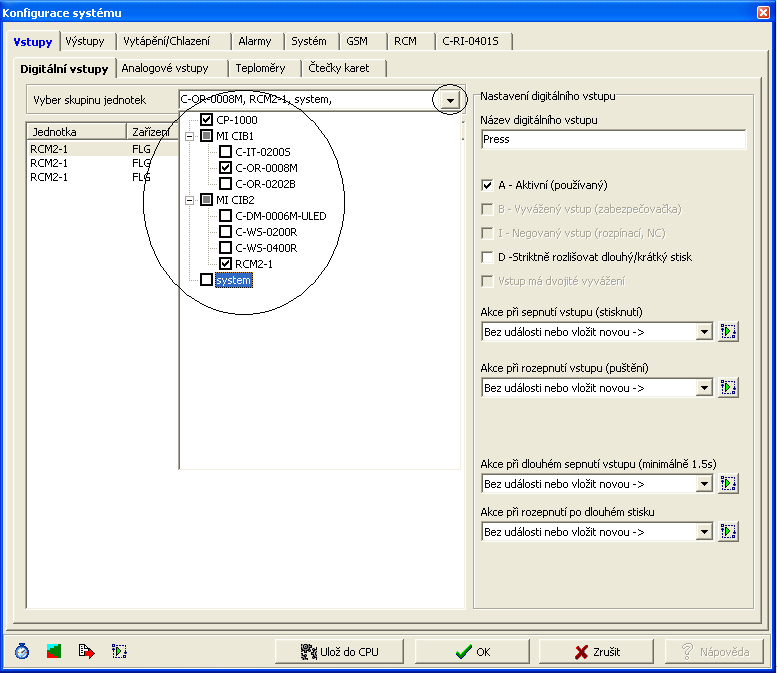Image resolution: width=777 pixels, height=673 pixels.
Task: Toggle 'A - Aktivní (používaný)' checkbox
Action: tap(487, 185)
